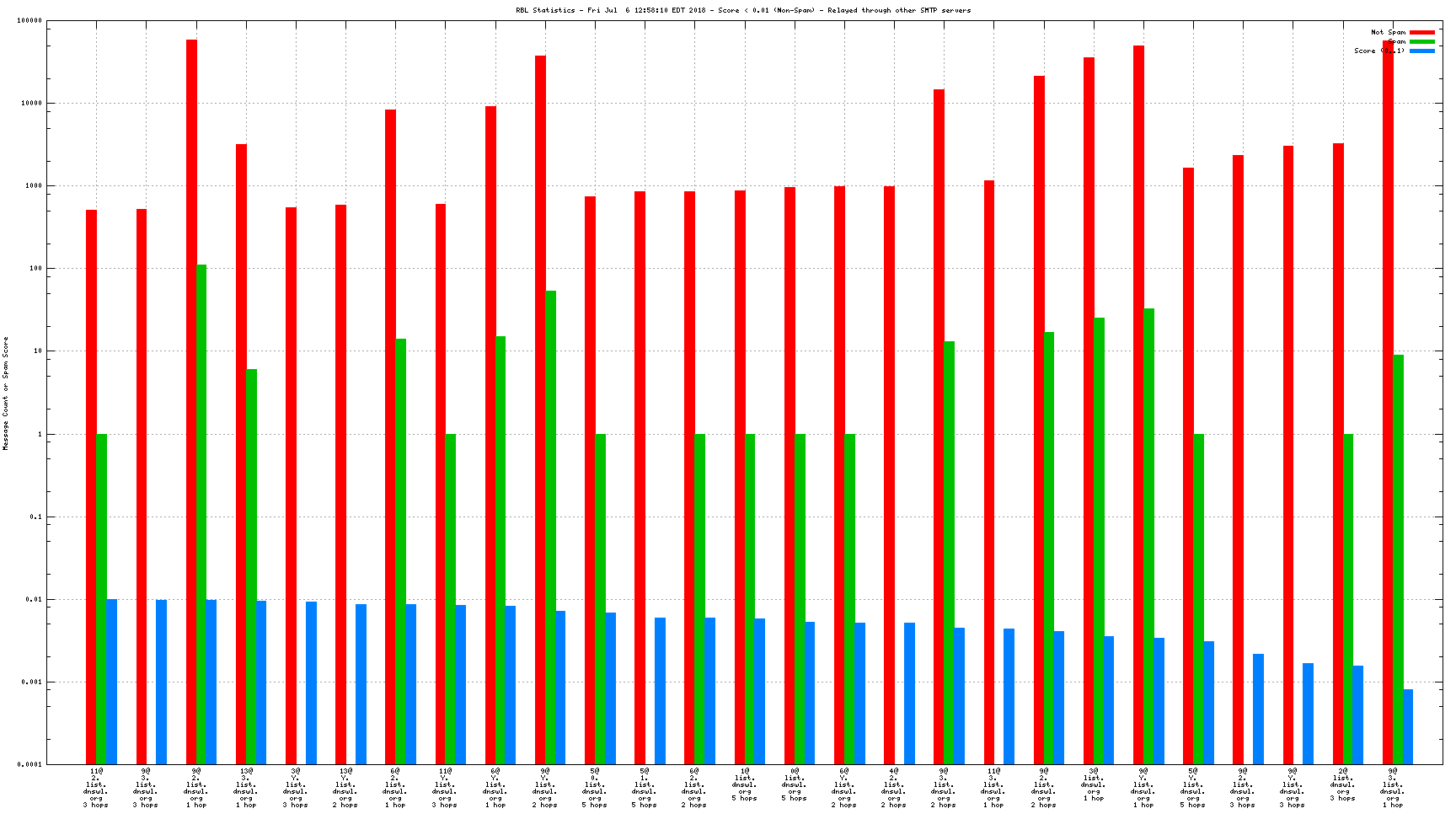
Task: Click the leftmost red Not Spam bar
Action: [x=91, y=487]
